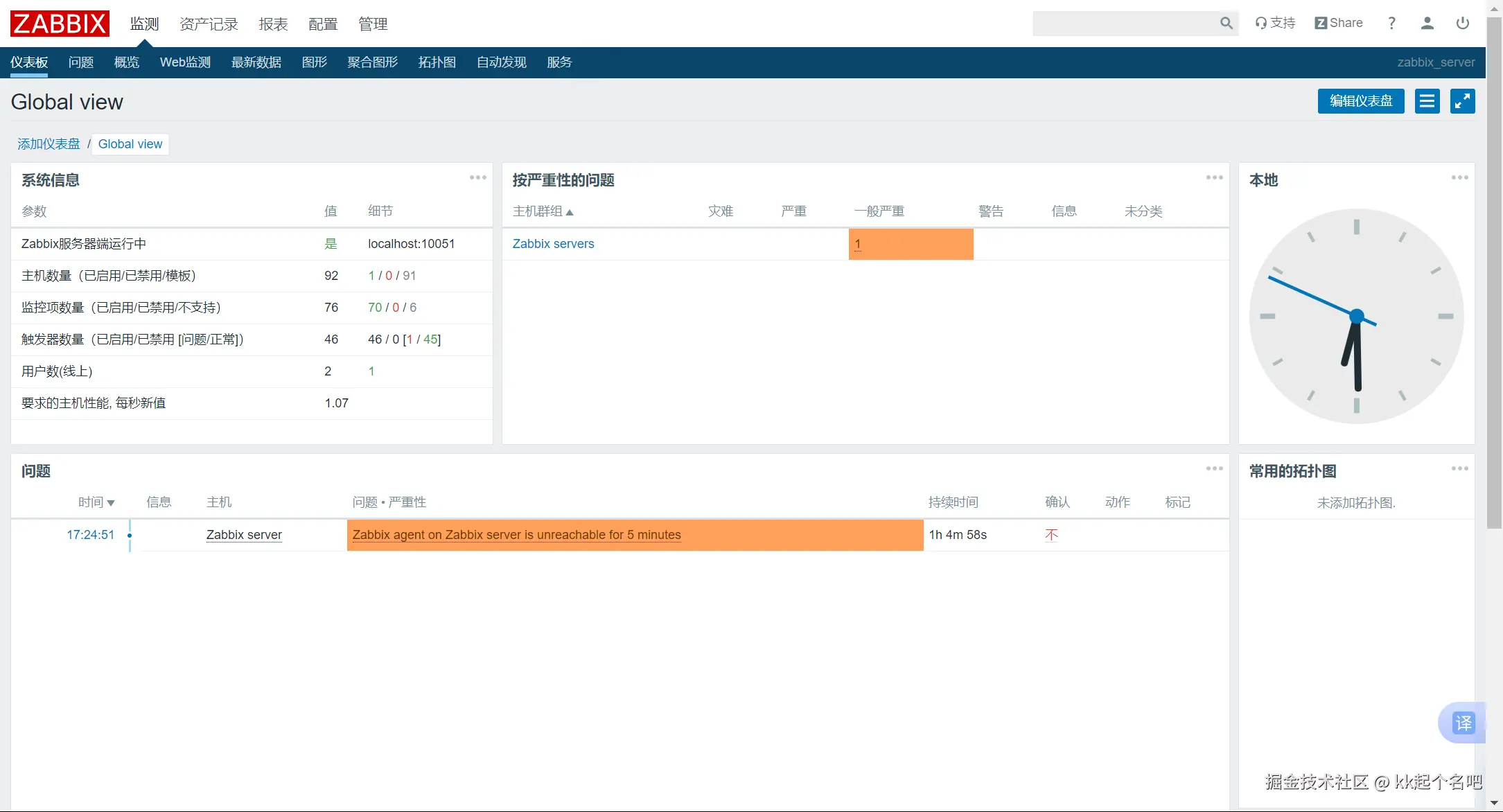Switch to the Latest data tab
This screenshot has height=812, width=1503.
(256, 62)
